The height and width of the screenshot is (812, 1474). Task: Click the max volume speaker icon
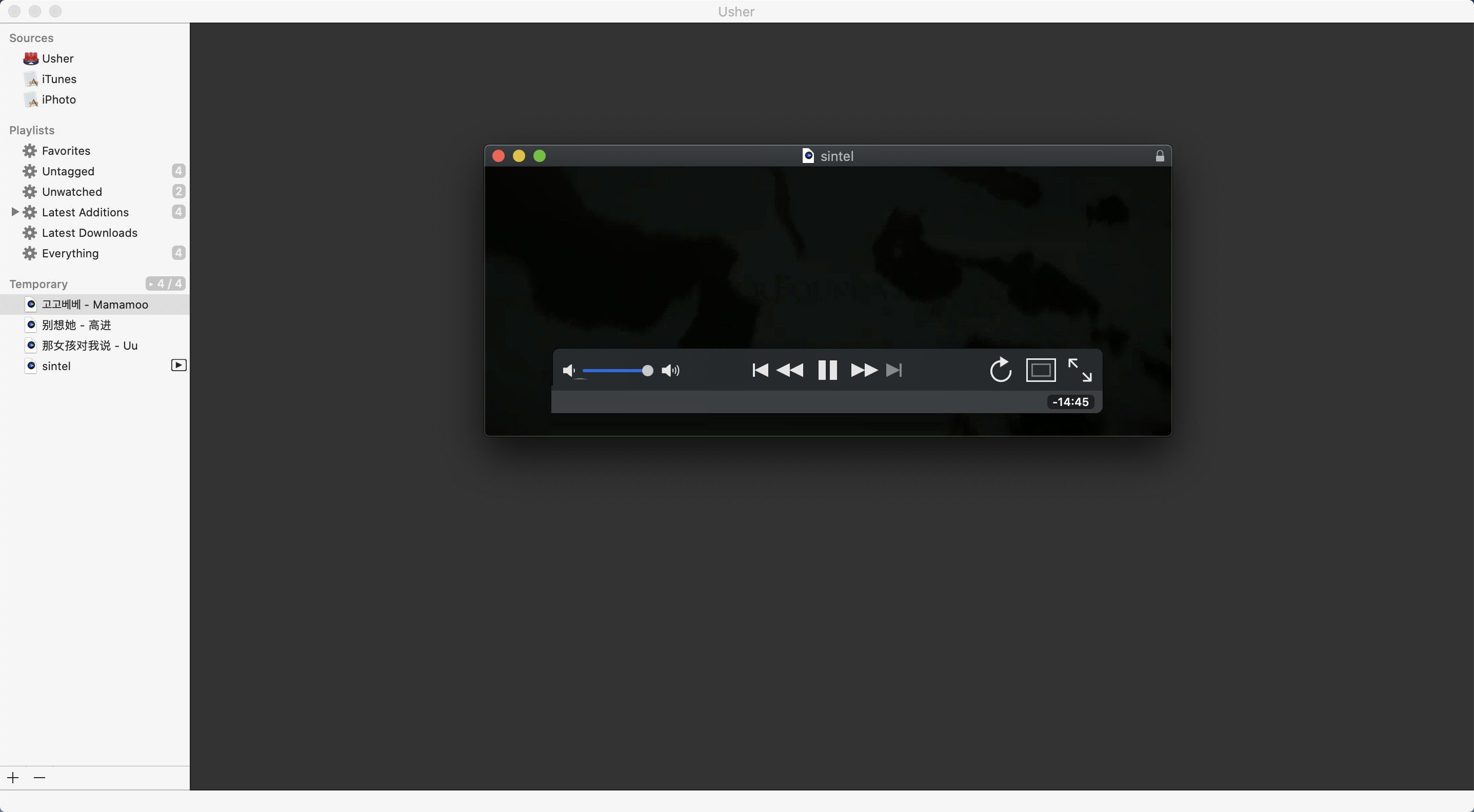tap(671, 371)
